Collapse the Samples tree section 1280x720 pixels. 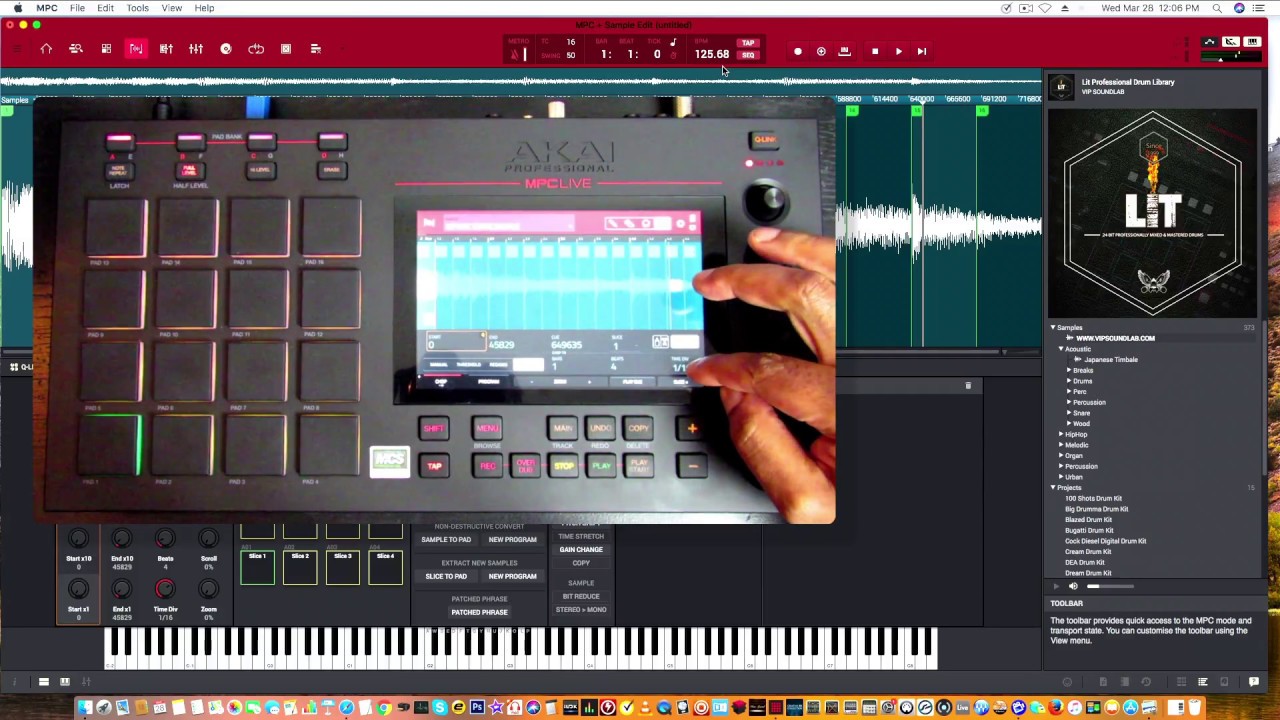(1053, 327)
